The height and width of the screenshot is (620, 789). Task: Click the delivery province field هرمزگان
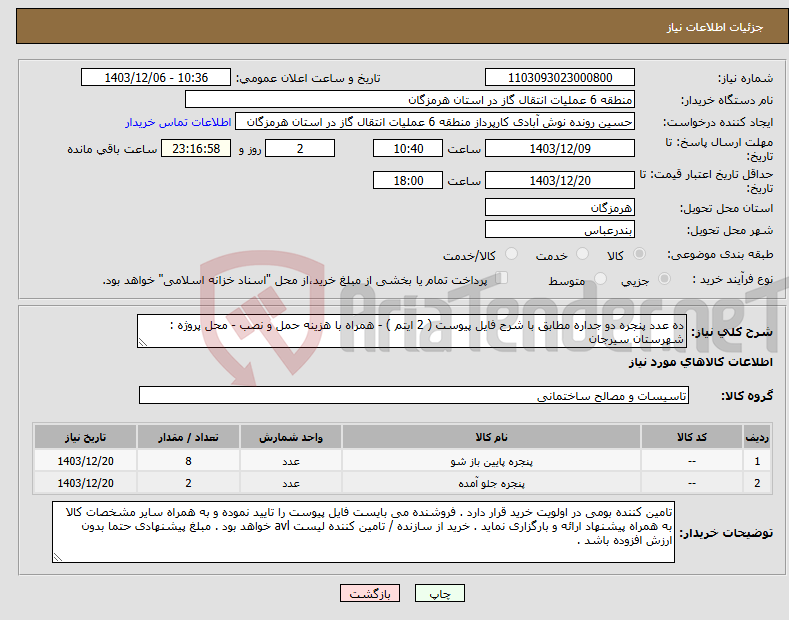tap(560, 207)
